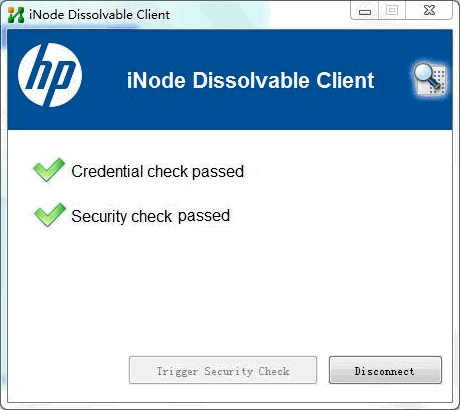Select the "Credential check passed" status text
The width and height of the screenshot is (460, 410).
pyautogui.click(x=157, y=171)
